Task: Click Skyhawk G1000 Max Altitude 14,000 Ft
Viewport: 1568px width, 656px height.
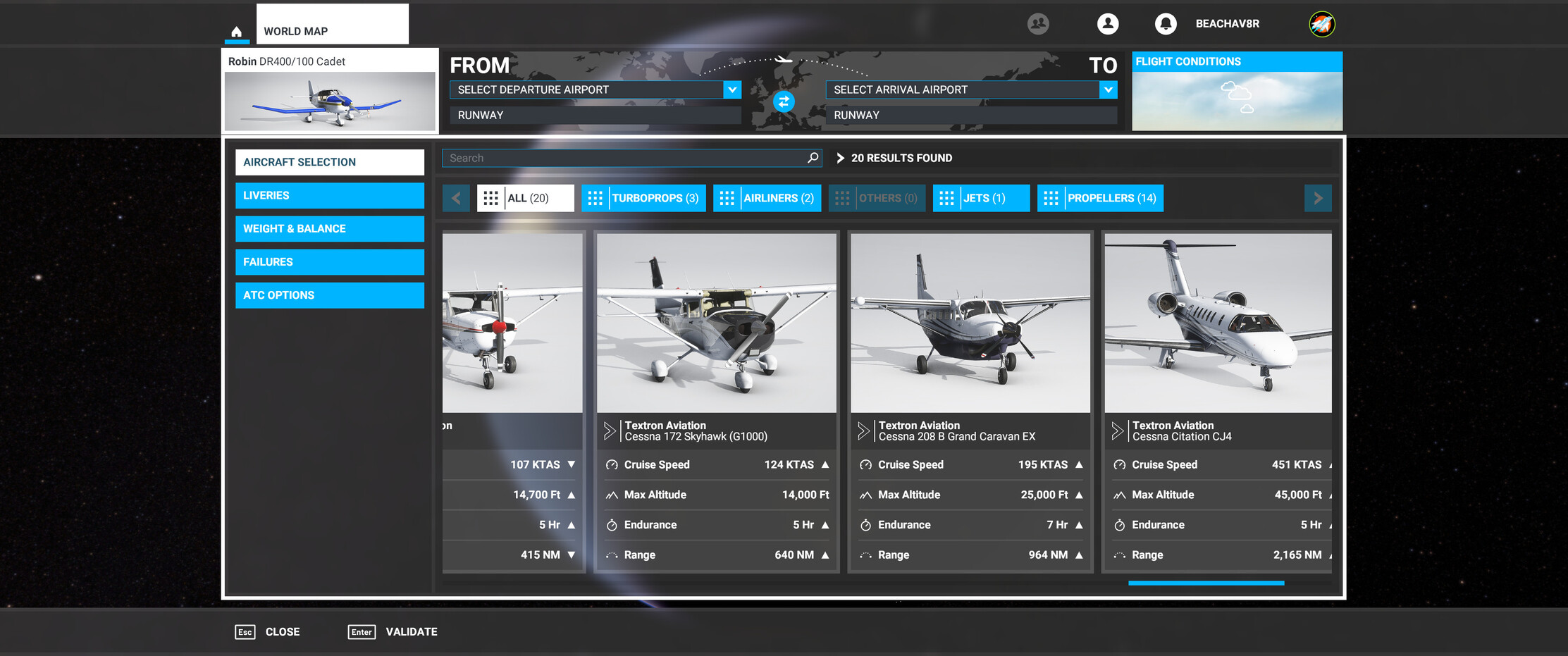Action: [x=717, y=495]
